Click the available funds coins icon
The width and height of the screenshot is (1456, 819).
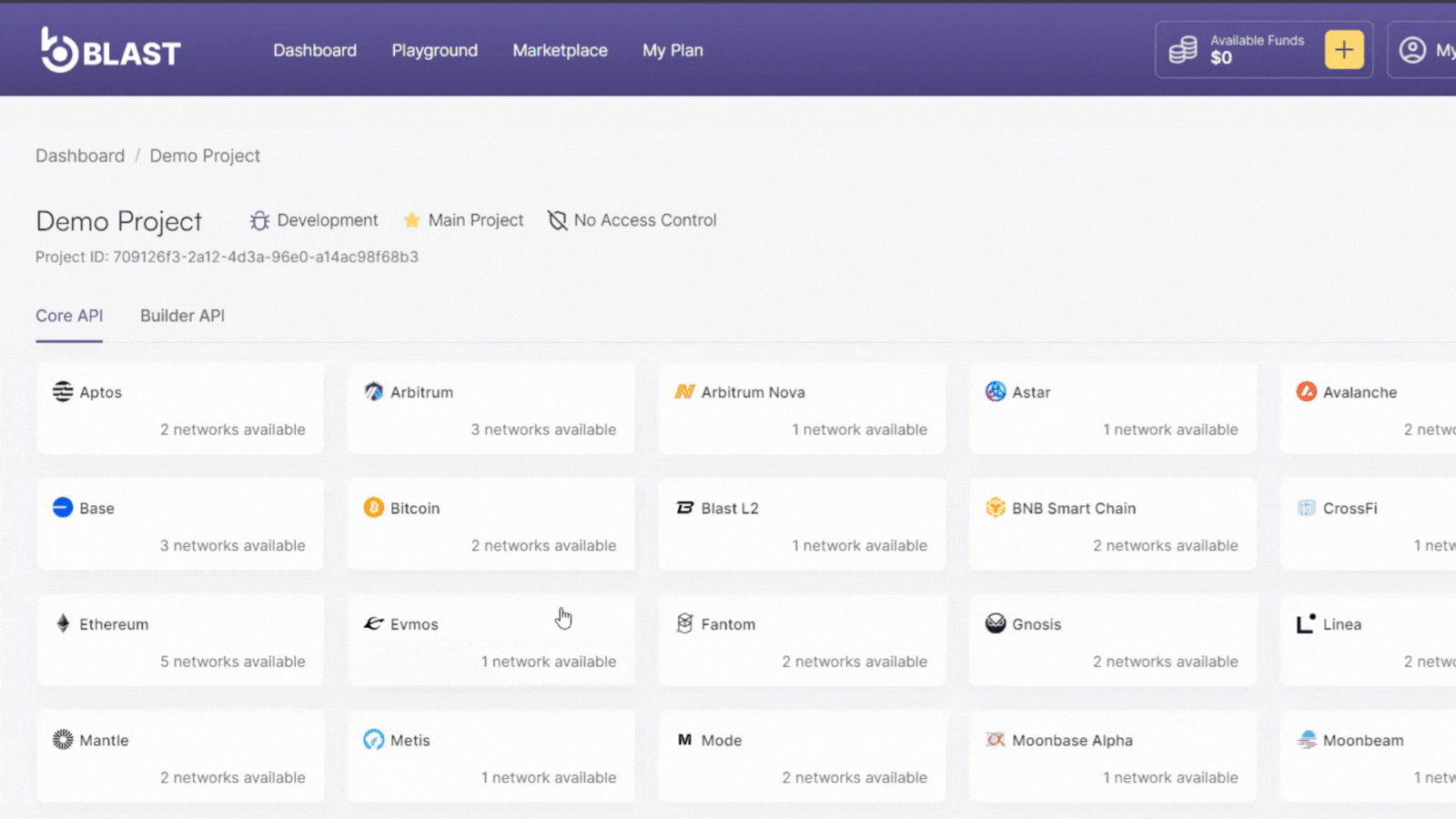tap(1182, 50)
